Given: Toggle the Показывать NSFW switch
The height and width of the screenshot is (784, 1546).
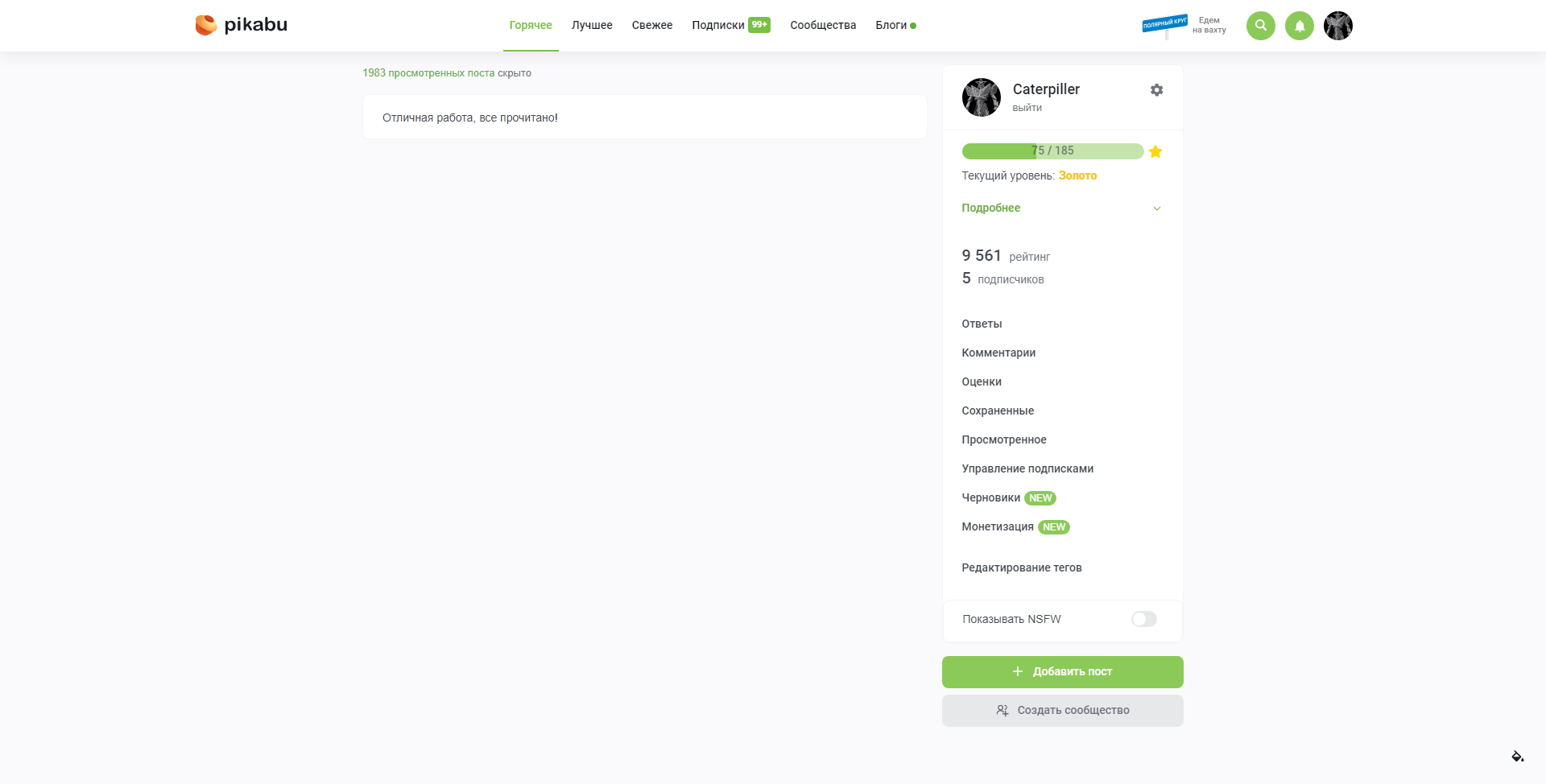Looking at the screenshot, I should (1143, 619).
